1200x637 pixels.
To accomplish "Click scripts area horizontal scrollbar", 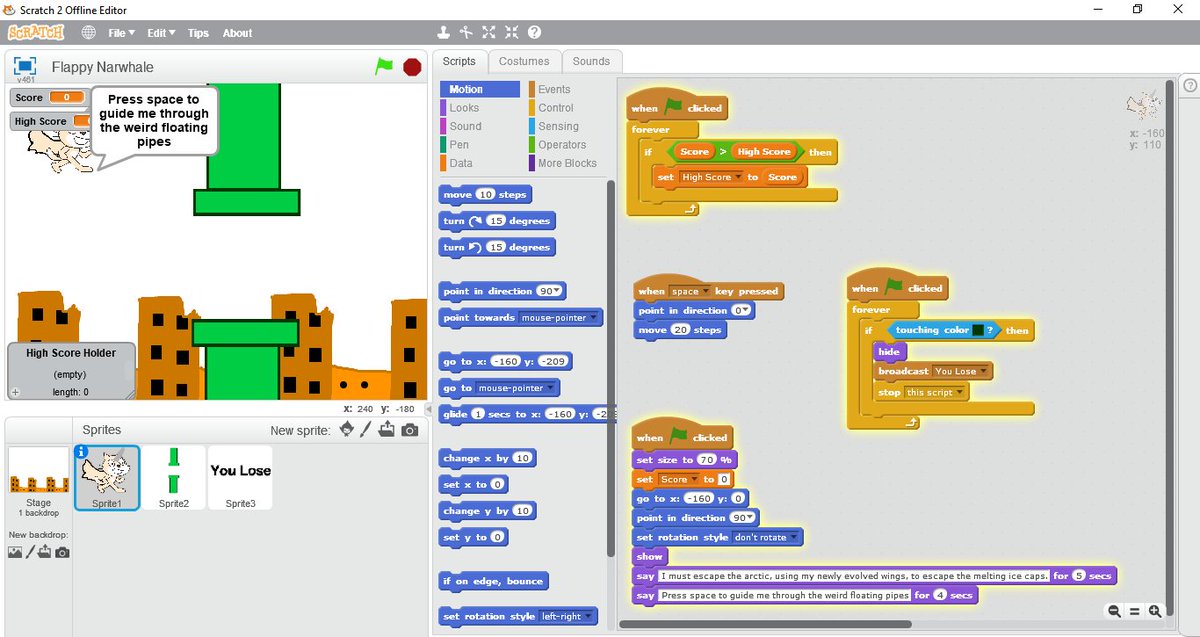I will coord(765,624).
